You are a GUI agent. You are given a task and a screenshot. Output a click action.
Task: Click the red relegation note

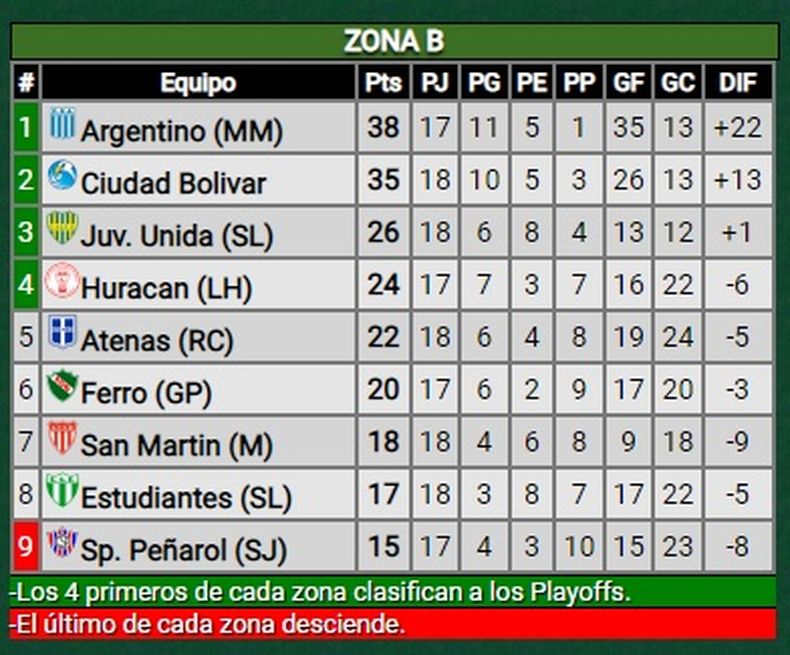(x=394, y=625)
